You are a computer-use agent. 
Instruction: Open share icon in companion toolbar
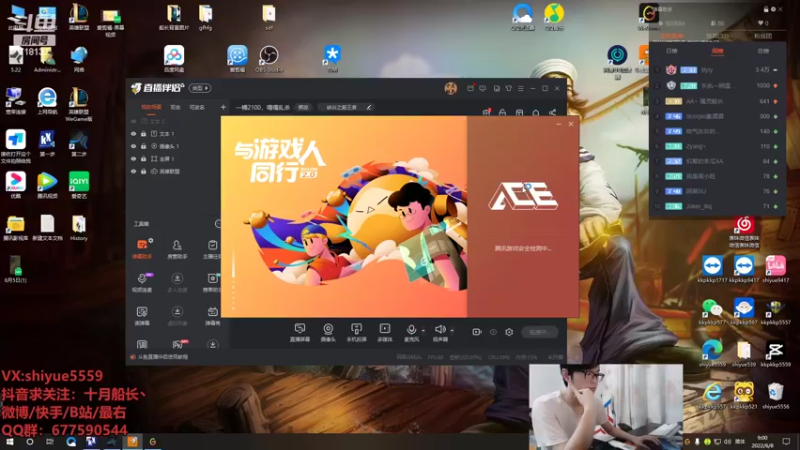pyautogui.click(x=553, y=112)
